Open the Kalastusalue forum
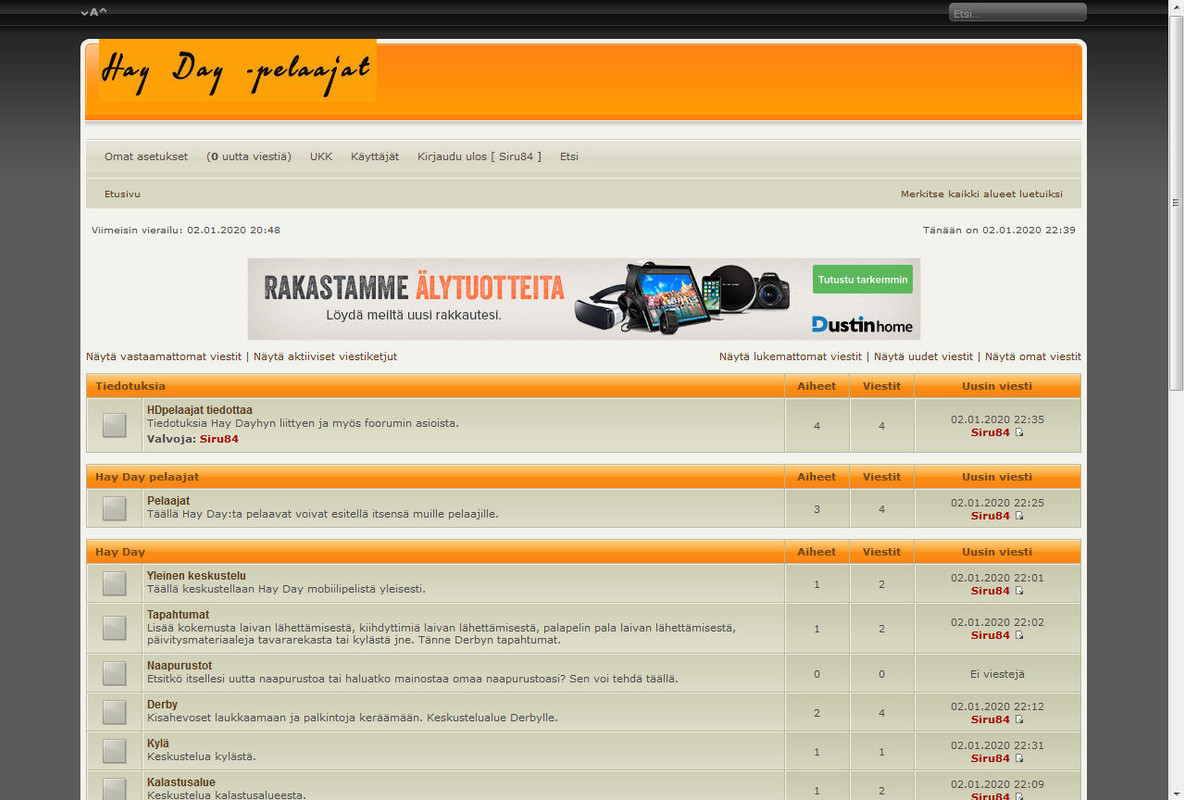Viewport: 1184px width, 800px height. pos(181,783)
